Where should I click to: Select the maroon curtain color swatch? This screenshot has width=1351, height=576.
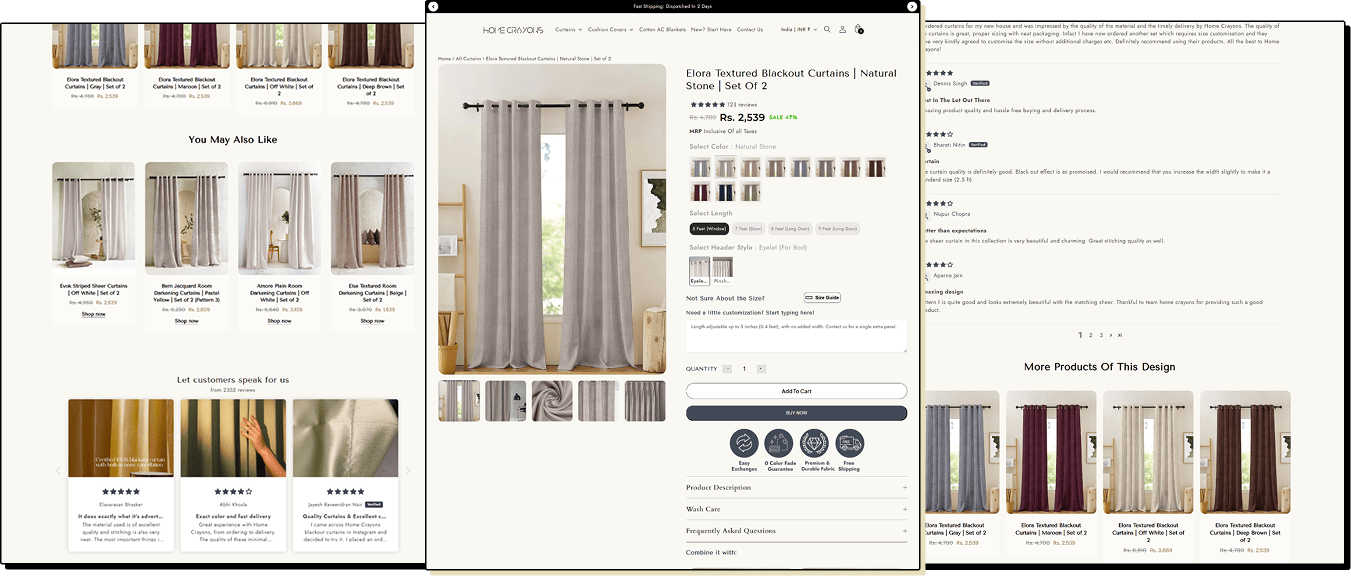coord(700,192)
